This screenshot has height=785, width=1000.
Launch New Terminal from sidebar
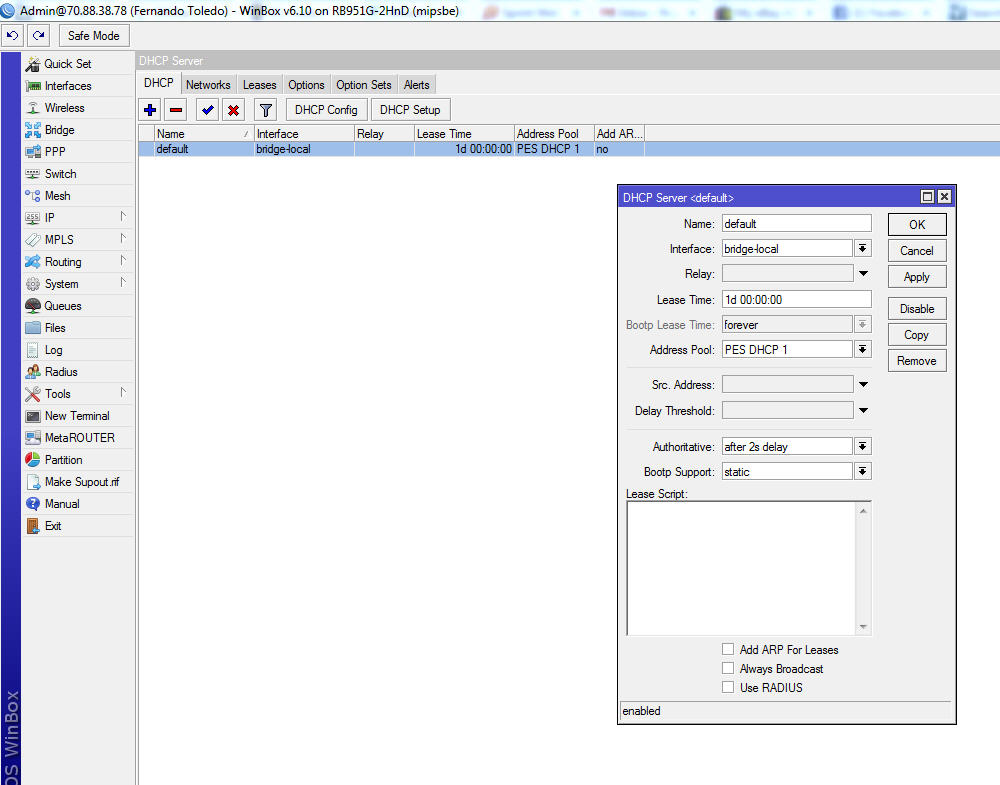tap(78, 416)
